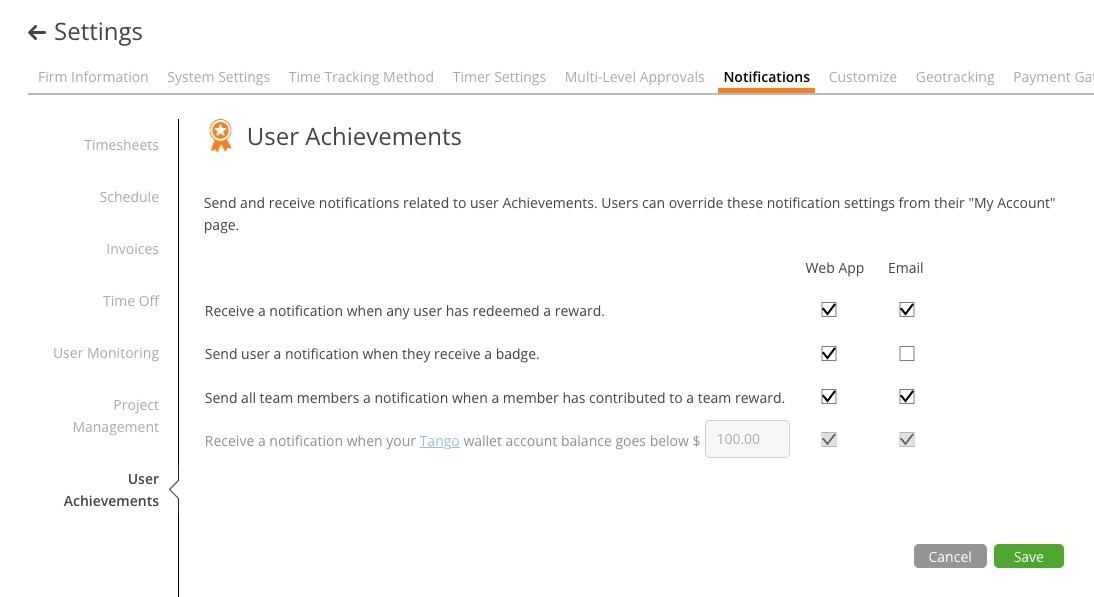Click the Cancel button

click(950, 556)
